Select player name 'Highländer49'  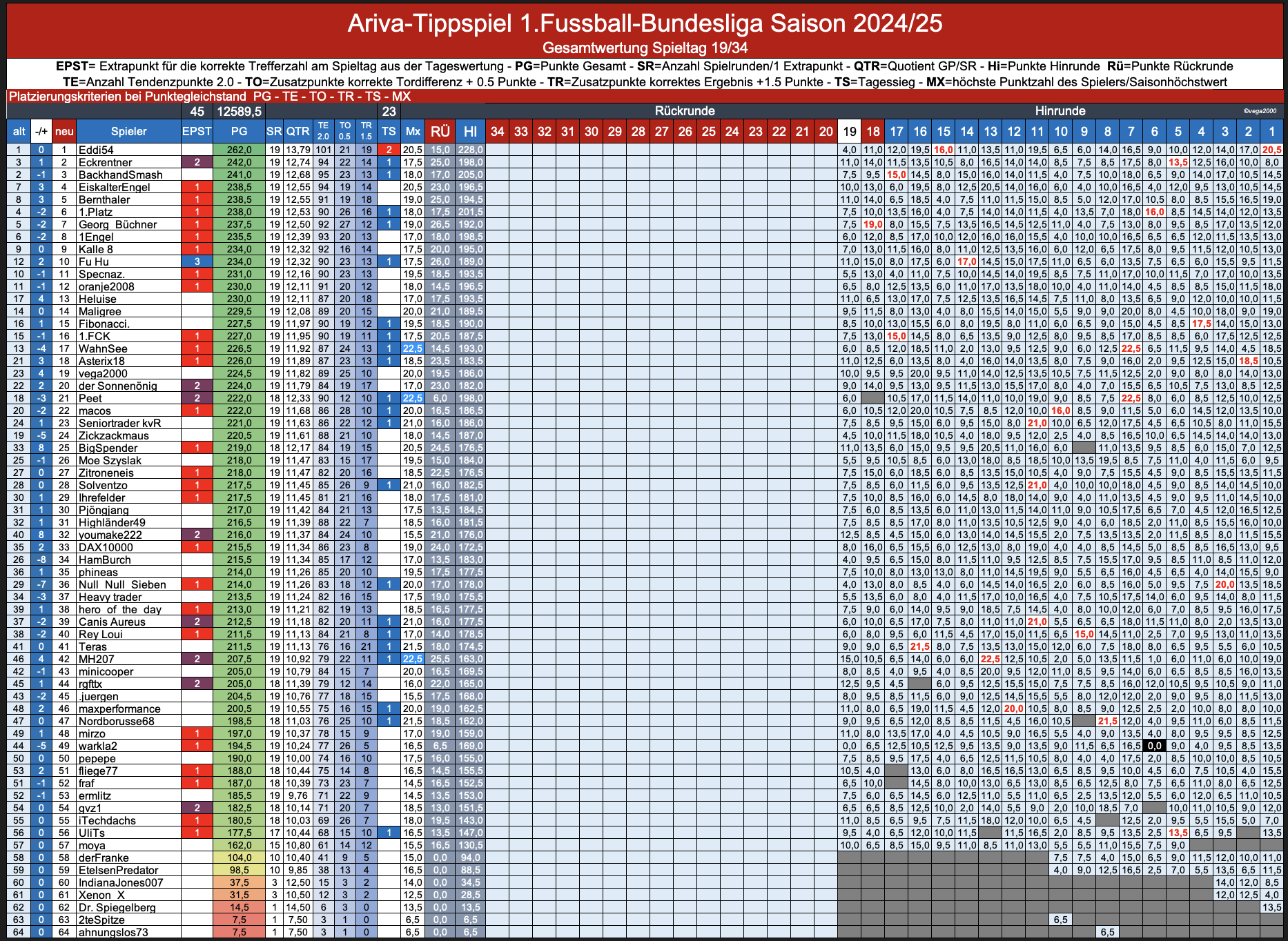pyautogui.click(x=112, y=522)
